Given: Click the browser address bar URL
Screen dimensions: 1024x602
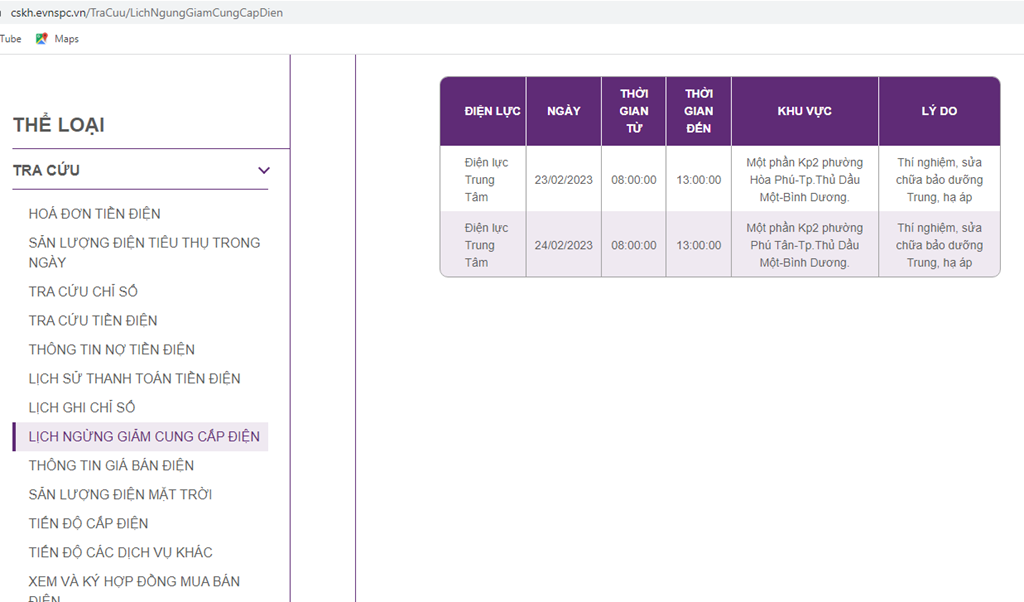Looking at the screenshot, I should tap(146, 12).
